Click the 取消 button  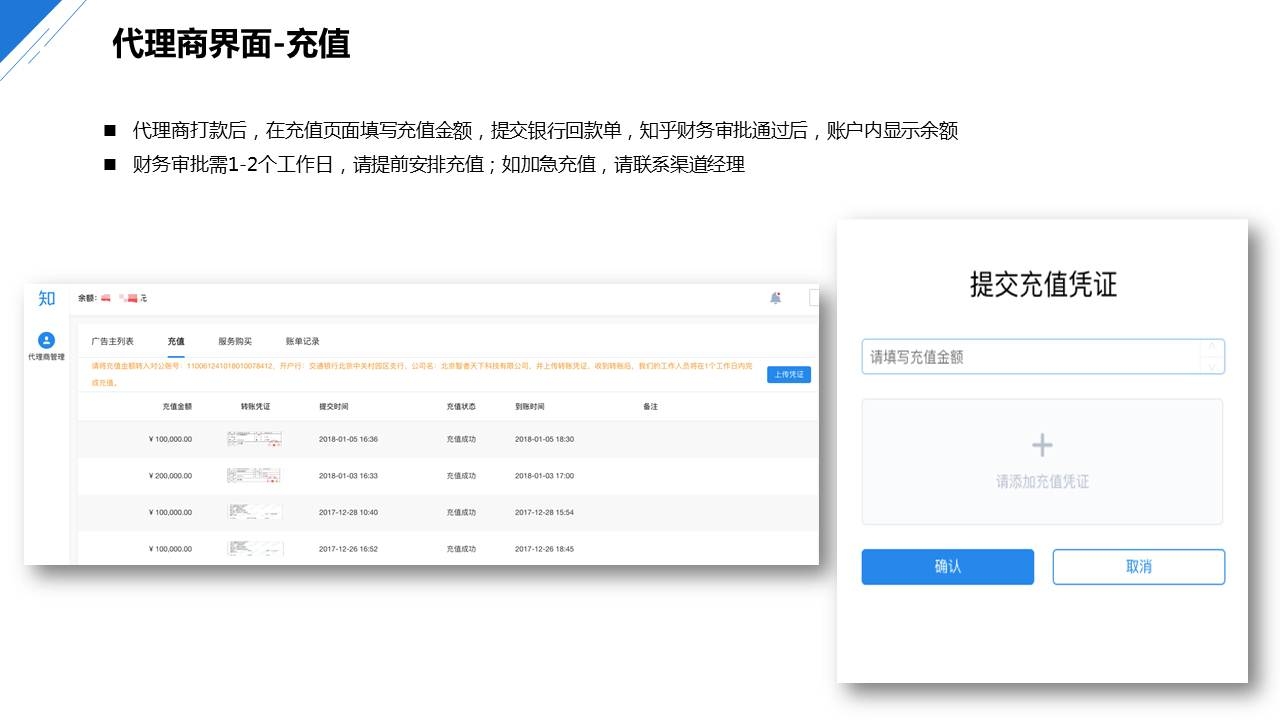click(x=1138, y=567)
